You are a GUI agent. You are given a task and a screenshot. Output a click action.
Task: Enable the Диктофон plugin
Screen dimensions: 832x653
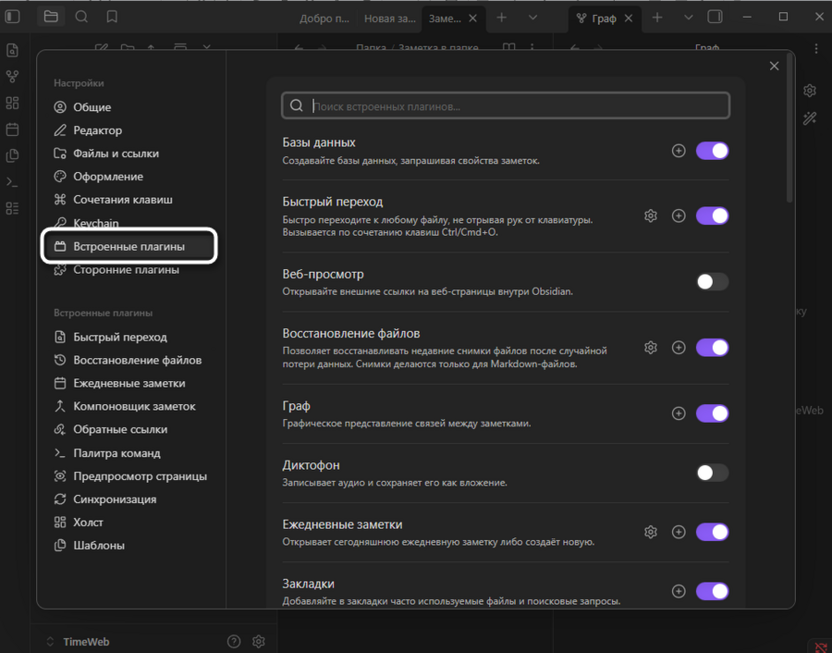pos(712,472)
